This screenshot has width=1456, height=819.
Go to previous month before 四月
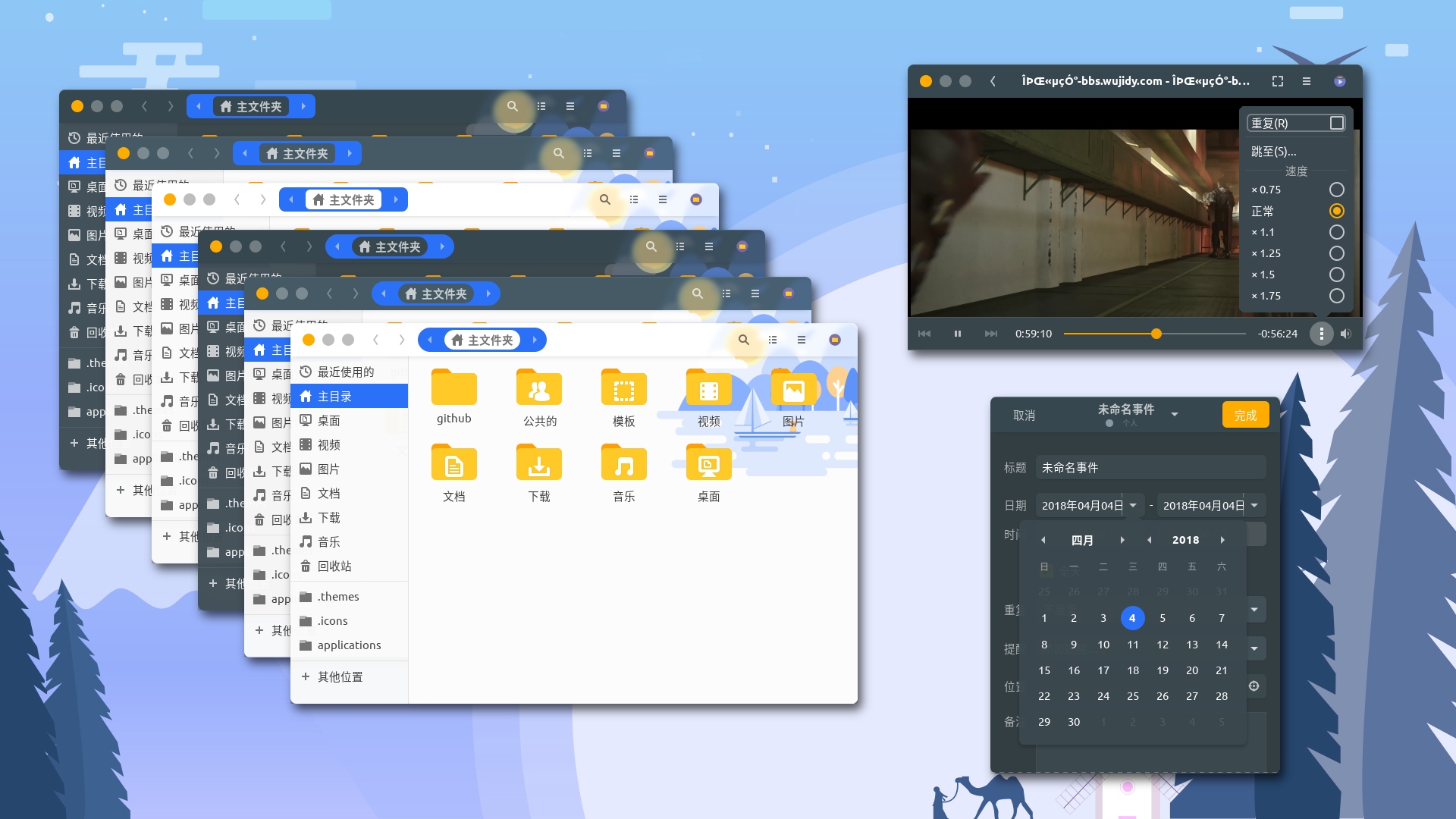(x=1043, y=540)
